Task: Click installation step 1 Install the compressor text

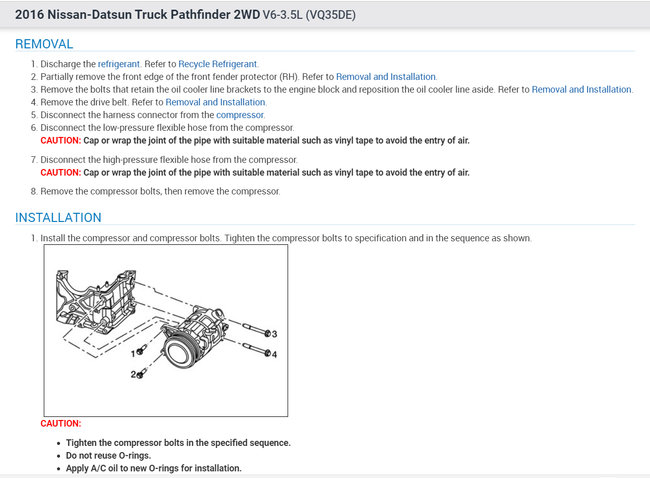Action: [x=286, y=238]
